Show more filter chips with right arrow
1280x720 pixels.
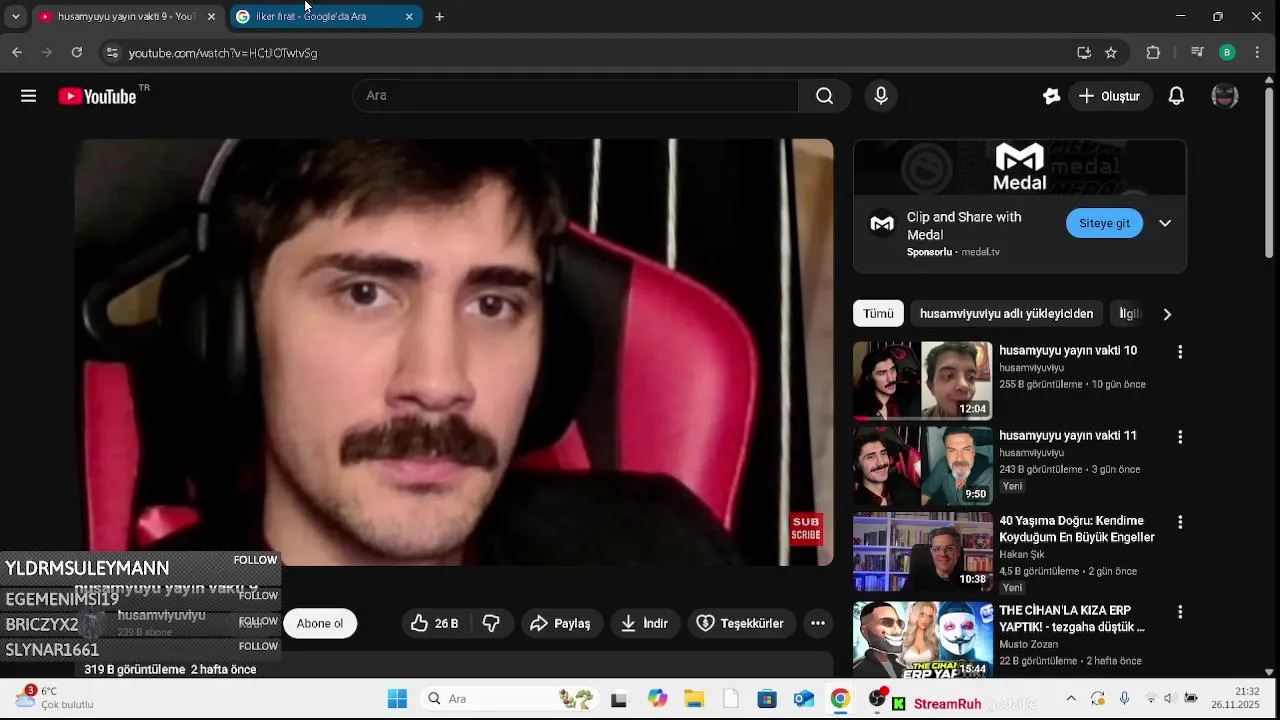point(1167,314)
